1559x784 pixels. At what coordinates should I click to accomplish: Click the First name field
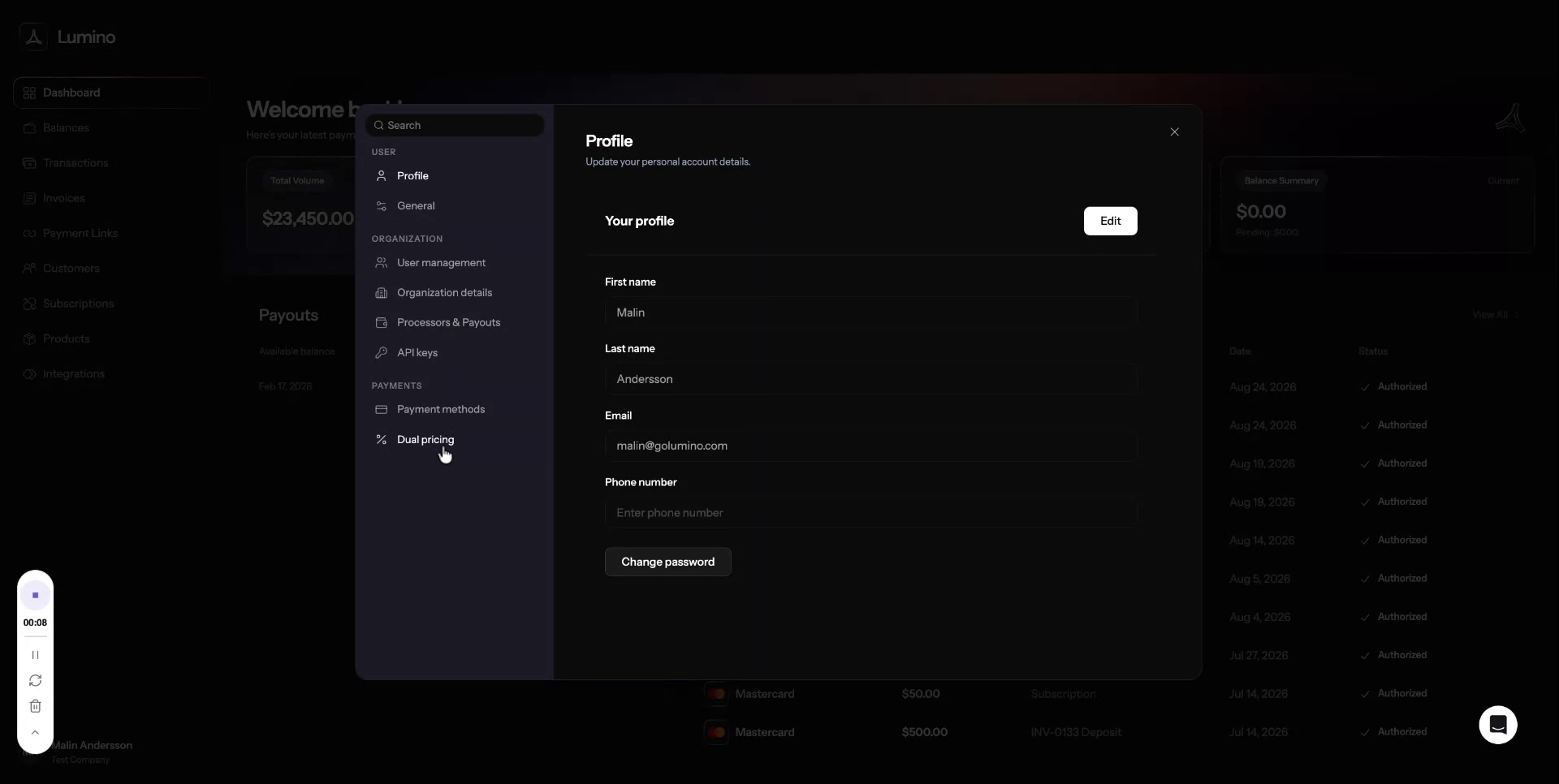[x=870, y=313]
